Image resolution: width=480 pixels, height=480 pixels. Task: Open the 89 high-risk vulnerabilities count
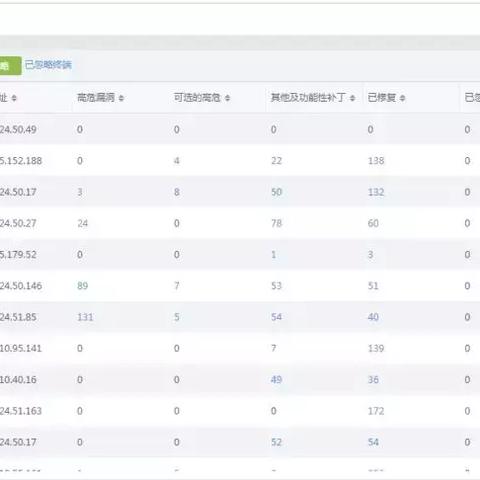(83, 286)
